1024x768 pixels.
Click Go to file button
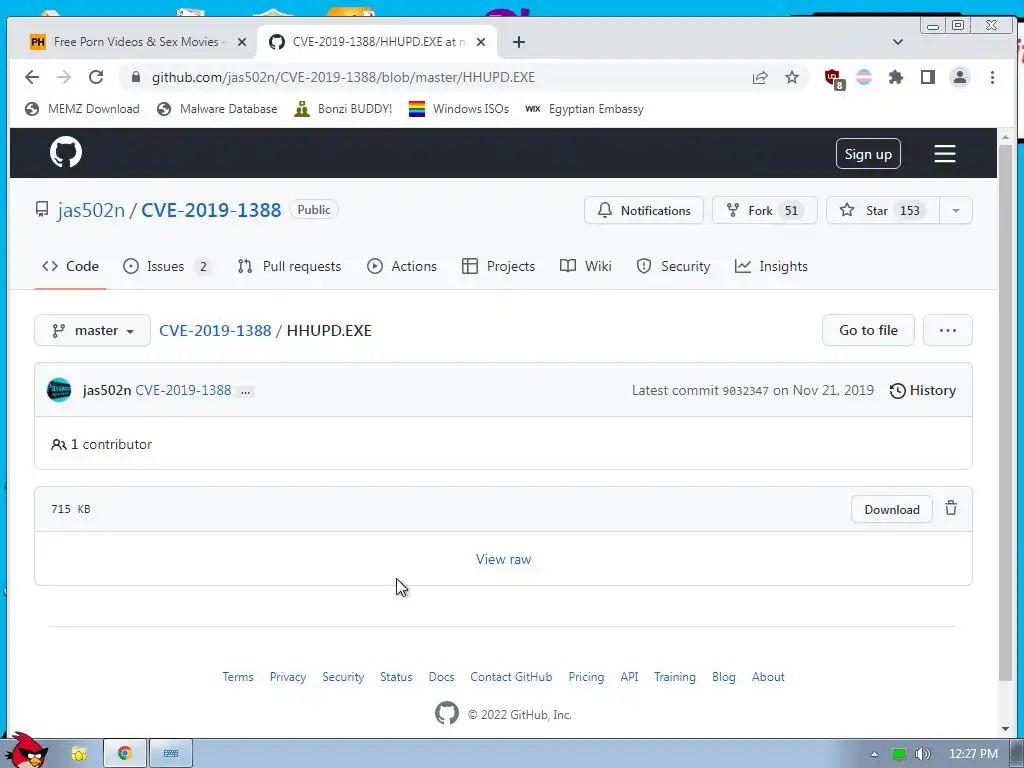868,330
